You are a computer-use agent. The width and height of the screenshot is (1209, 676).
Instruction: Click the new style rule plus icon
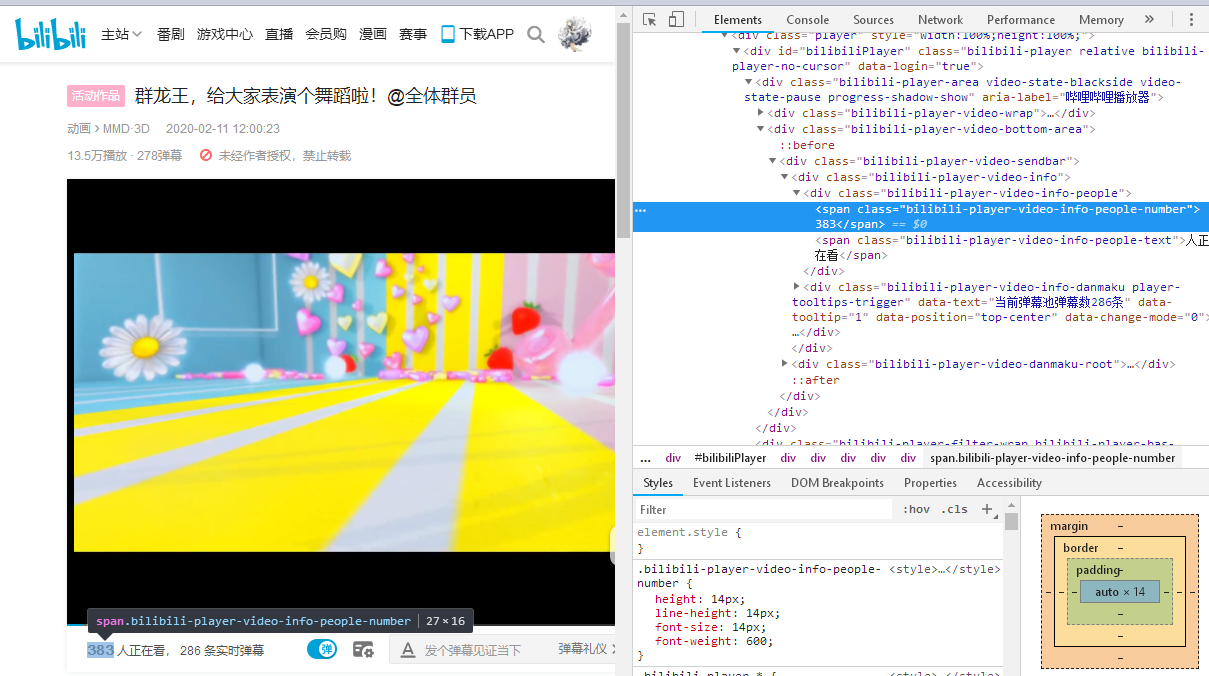[987, 509]
